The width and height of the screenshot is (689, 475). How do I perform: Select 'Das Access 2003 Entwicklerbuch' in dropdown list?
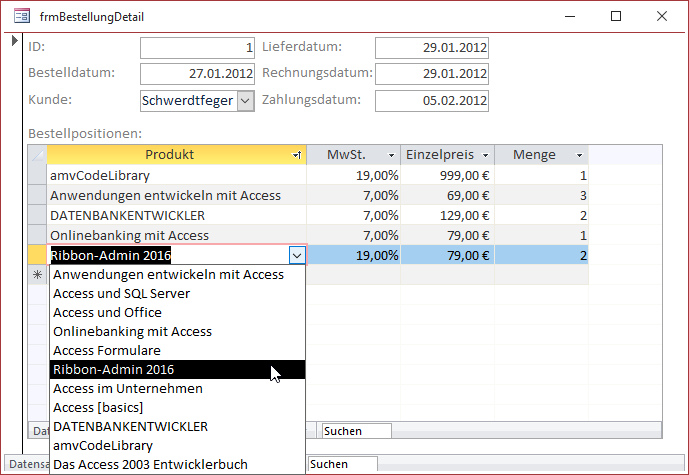coord(178,464)
